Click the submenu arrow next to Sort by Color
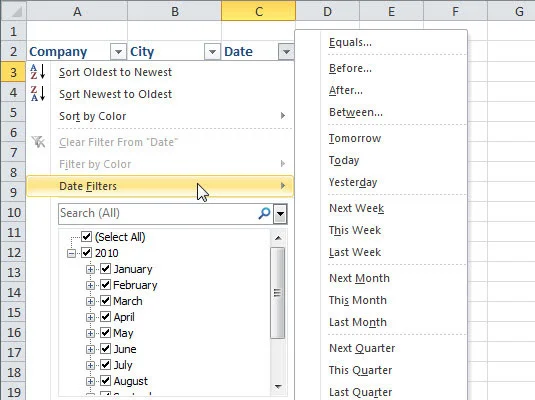 (x=283, y=116)
